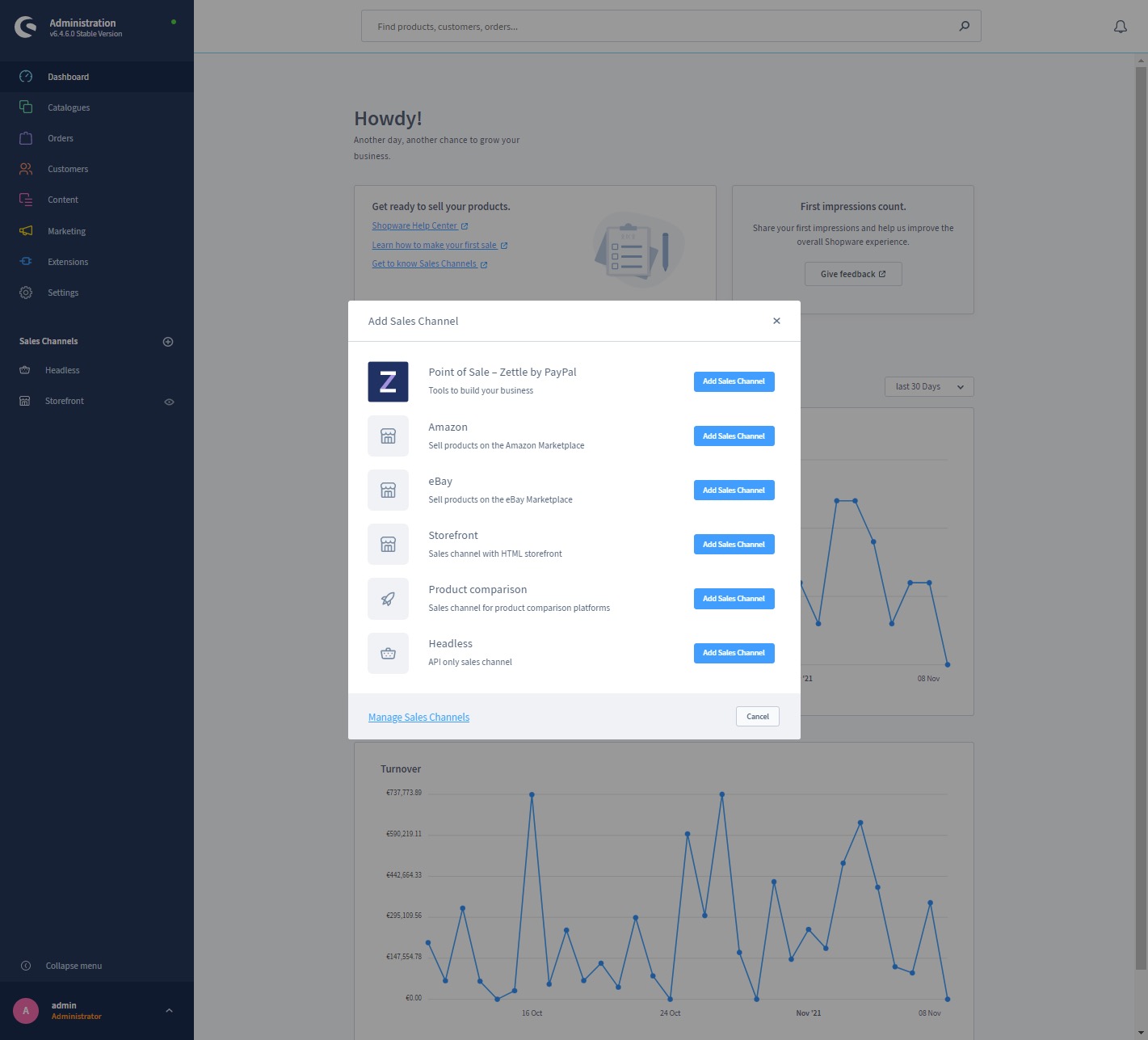Open Get to know Sales Channels link
1148x1040 pixels.
[x=430, y=264]
